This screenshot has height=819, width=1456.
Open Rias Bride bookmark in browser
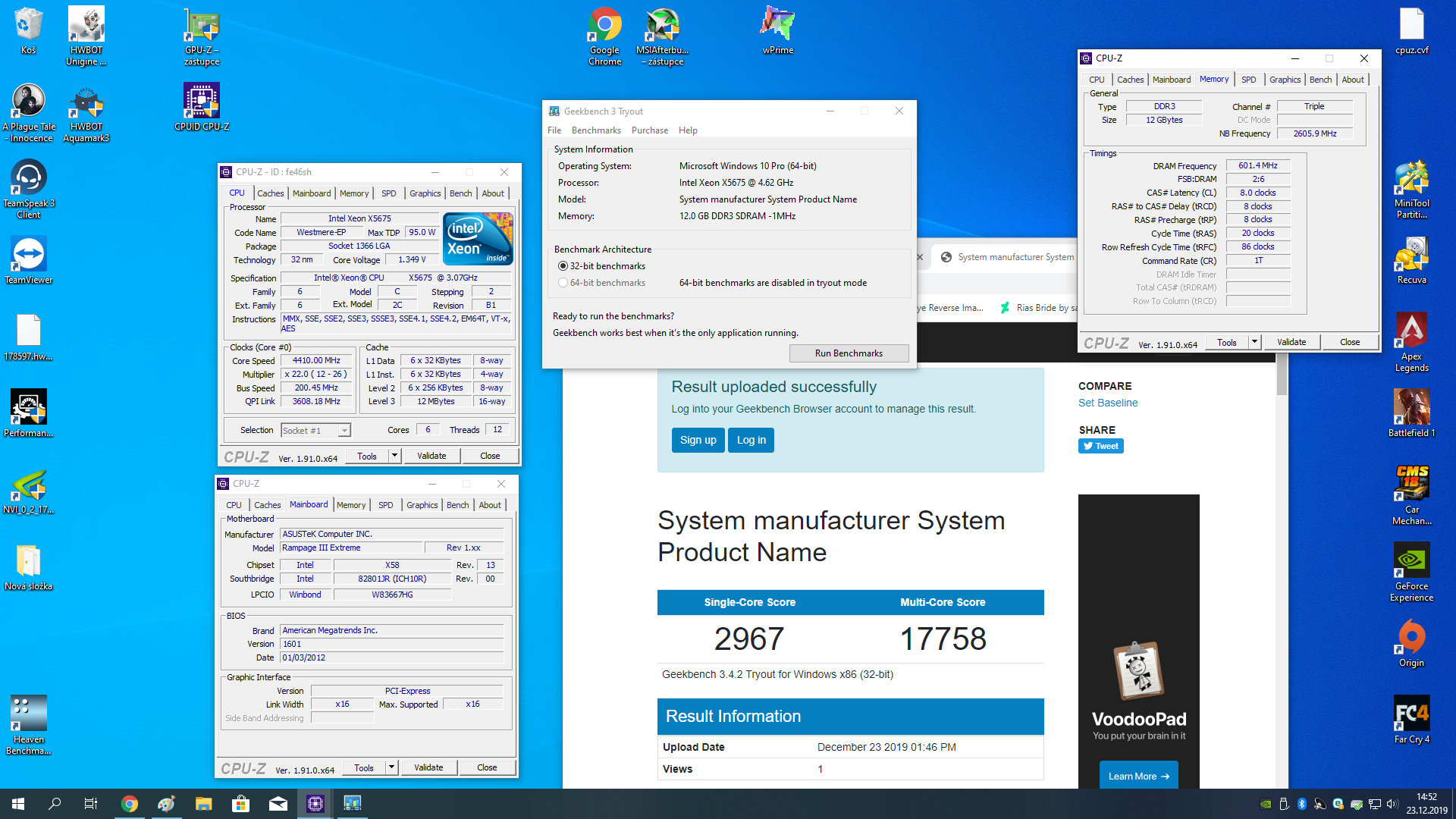[x=1037, y=308]
